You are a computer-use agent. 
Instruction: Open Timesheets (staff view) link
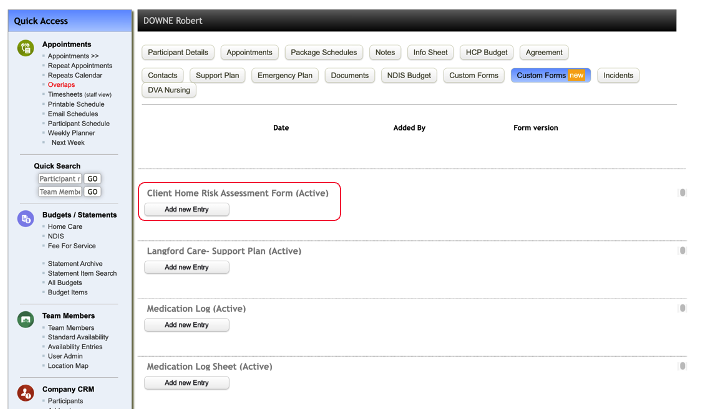click(79, 95)
